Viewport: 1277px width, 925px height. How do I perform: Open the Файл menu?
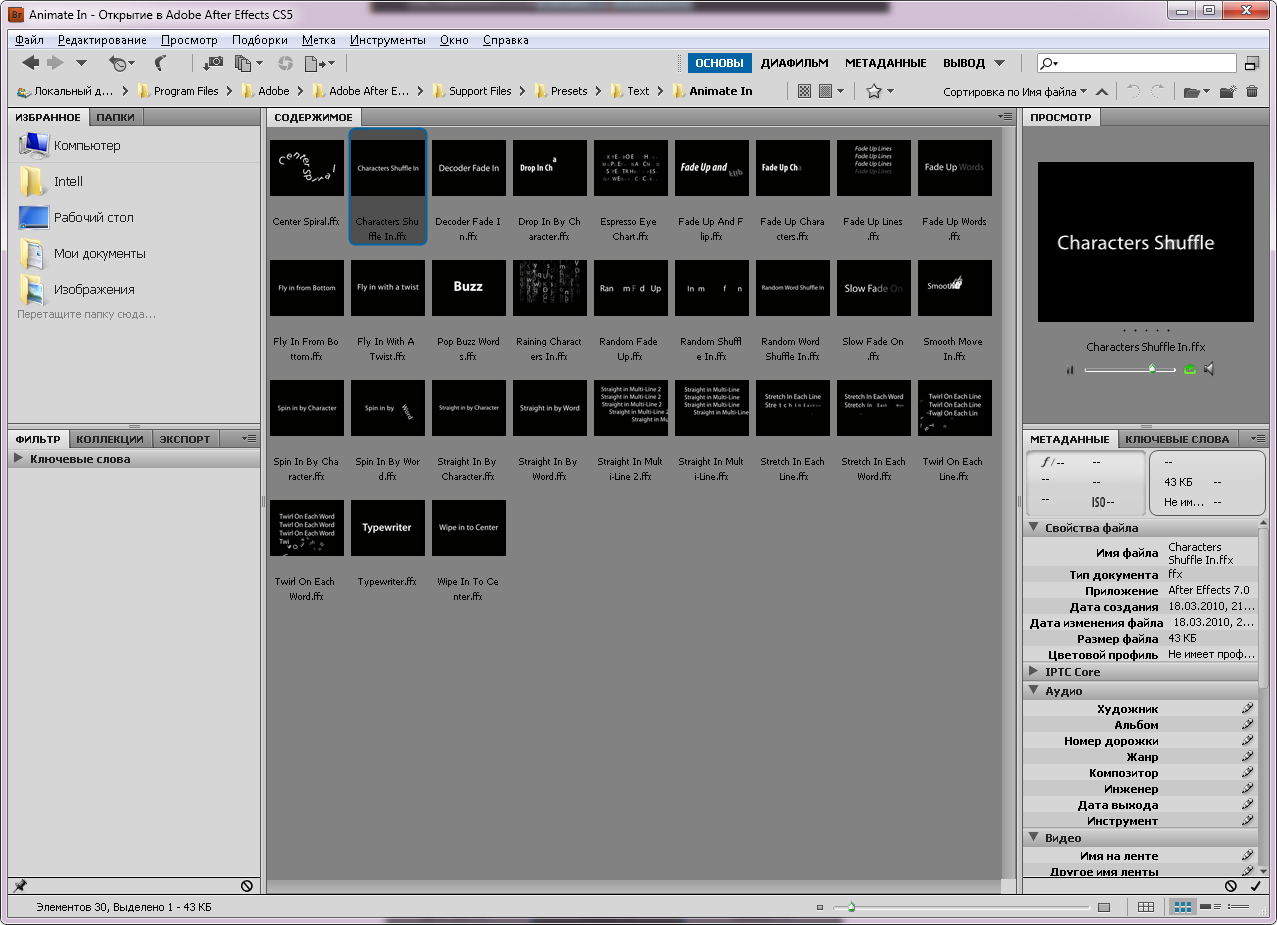click(30, 40)
